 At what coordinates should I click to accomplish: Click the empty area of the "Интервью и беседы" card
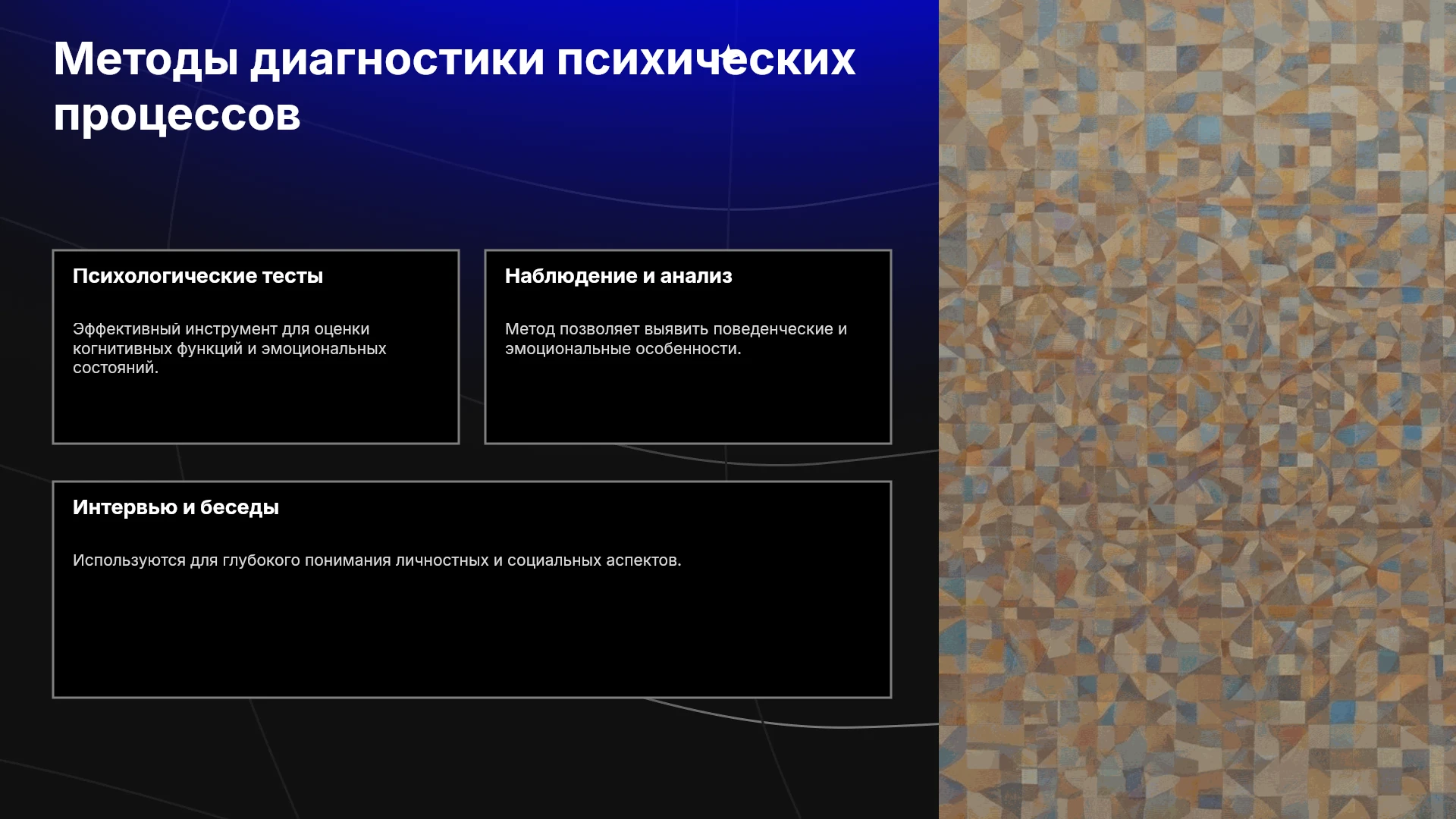coord(472,637)
